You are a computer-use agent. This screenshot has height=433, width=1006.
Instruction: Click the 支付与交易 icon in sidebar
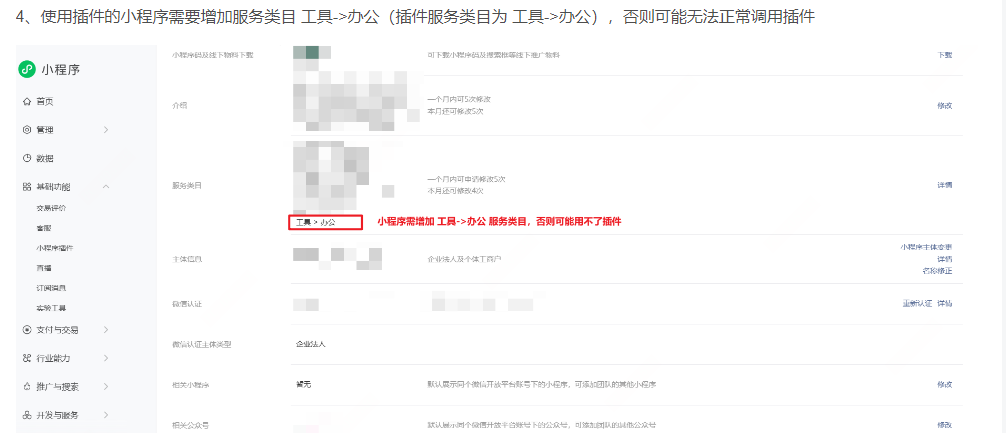click(x=26, y=330)
